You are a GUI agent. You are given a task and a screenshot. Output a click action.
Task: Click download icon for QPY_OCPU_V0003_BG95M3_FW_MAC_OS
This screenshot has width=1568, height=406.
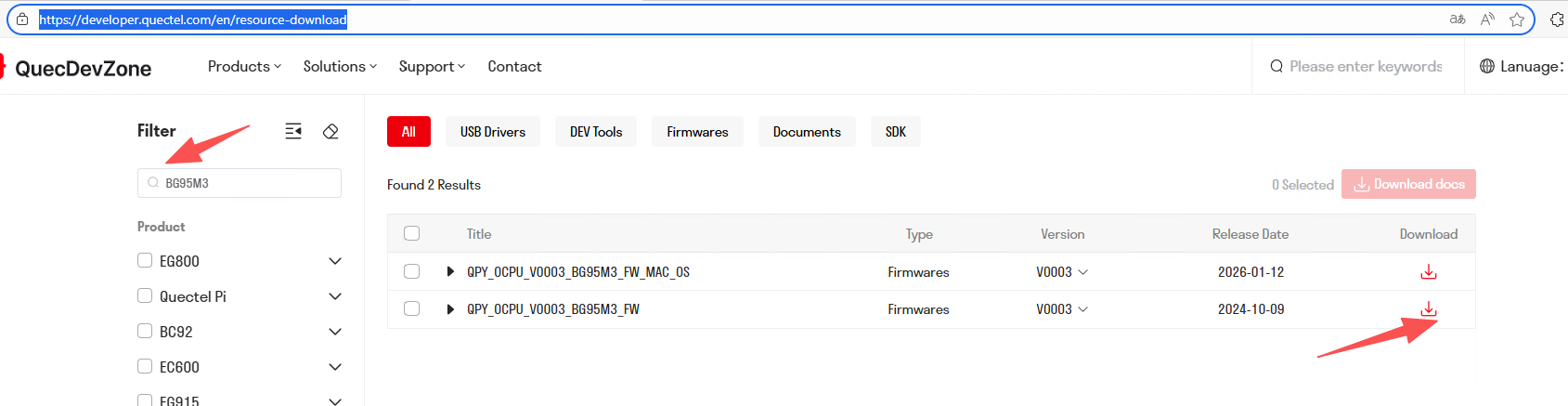pyautogui.click(x=1428, y=272)
